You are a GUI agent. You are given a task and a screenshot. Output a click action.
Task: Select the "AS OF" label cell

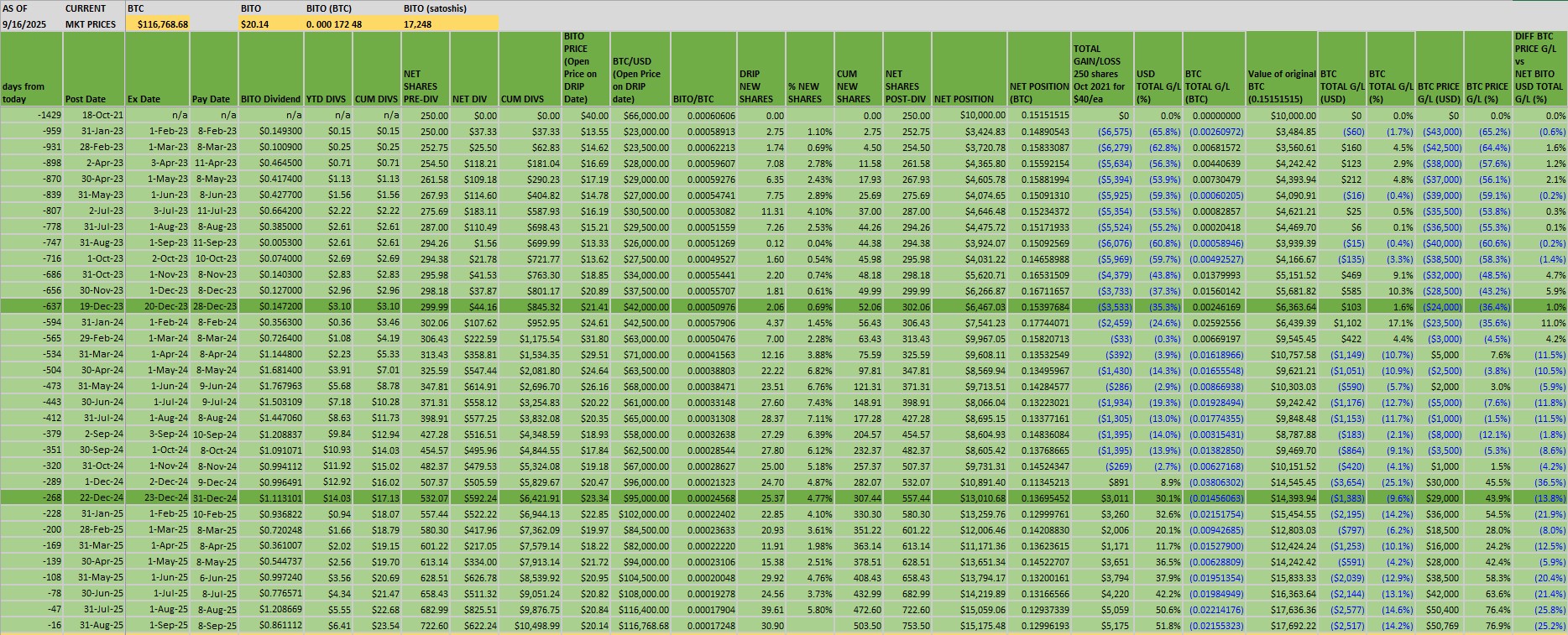[x=31, y=8]
